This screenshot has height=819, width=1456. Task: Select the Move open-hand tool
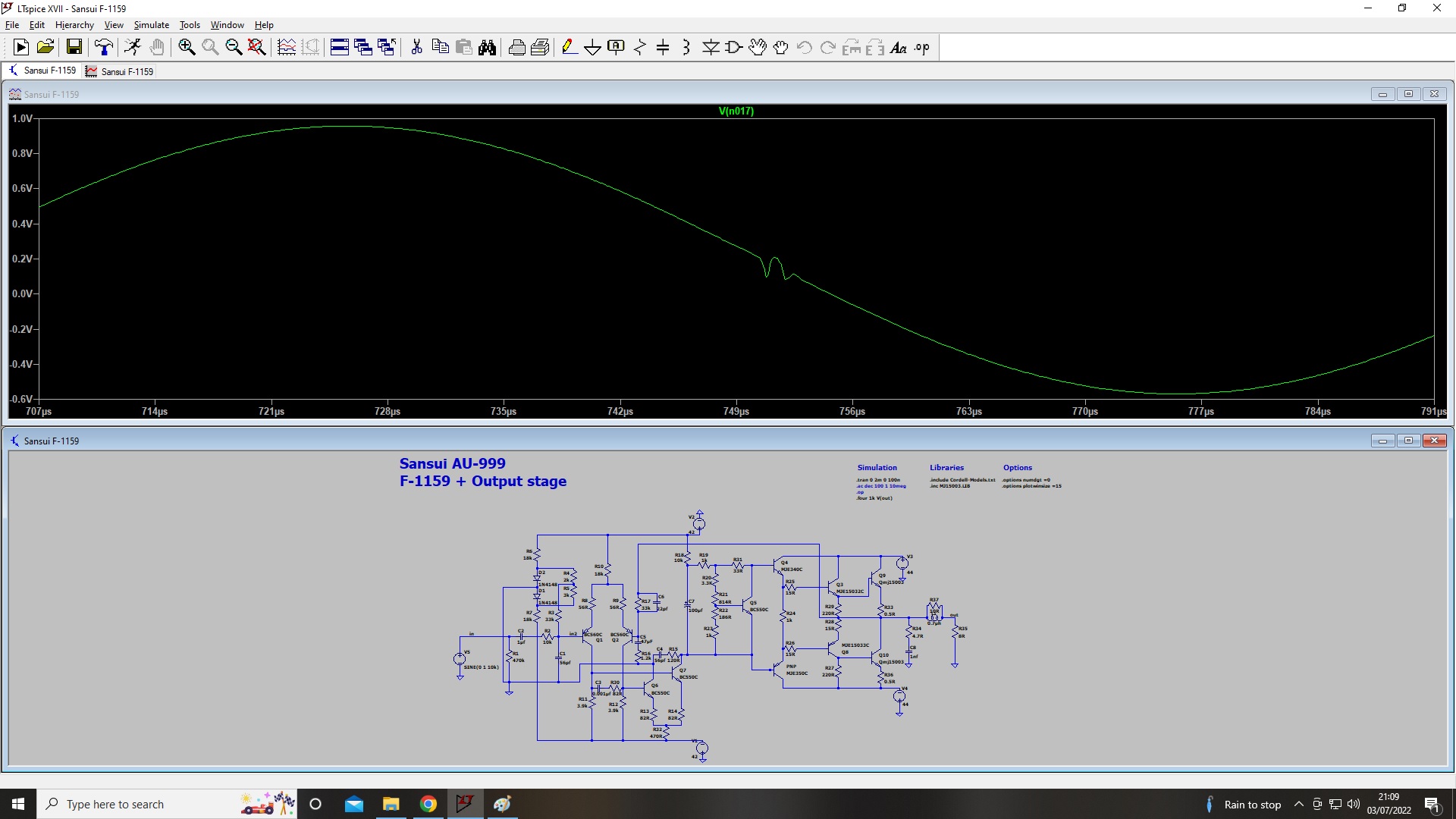pyautogui.click(x=758, y=48)
